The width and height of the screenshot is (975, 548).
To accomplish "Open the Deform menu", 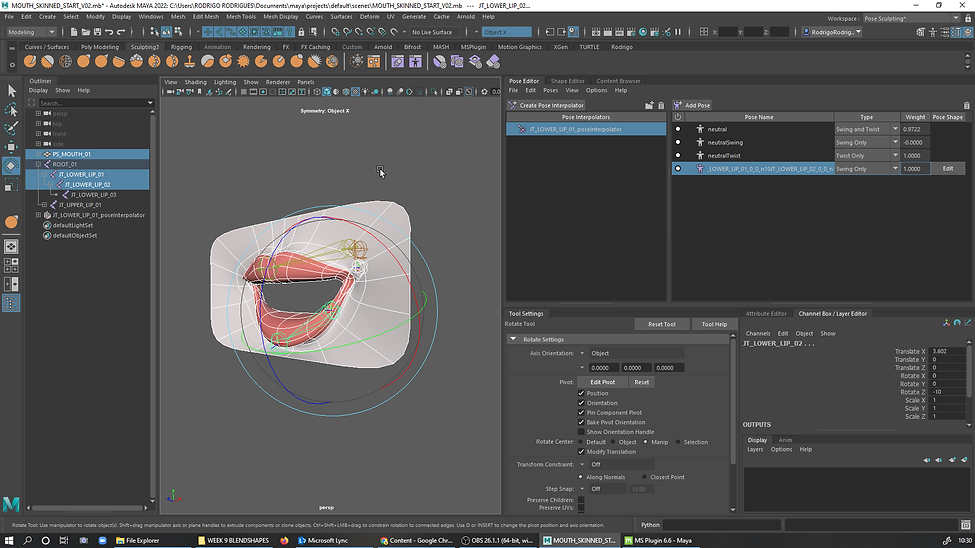I will pos(369,17).
